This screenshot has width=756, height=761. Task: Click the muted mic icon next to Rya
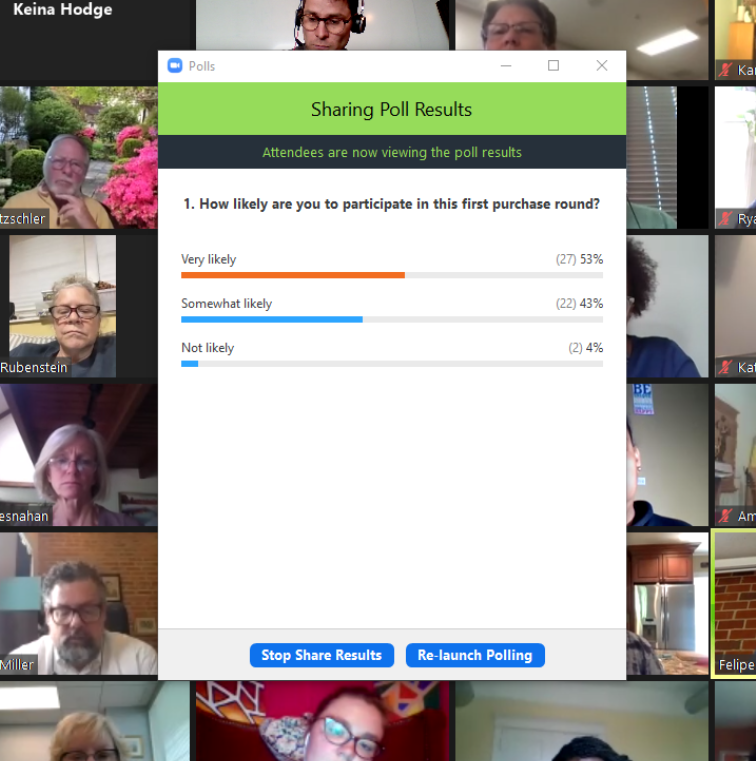[x=725, y=219]
